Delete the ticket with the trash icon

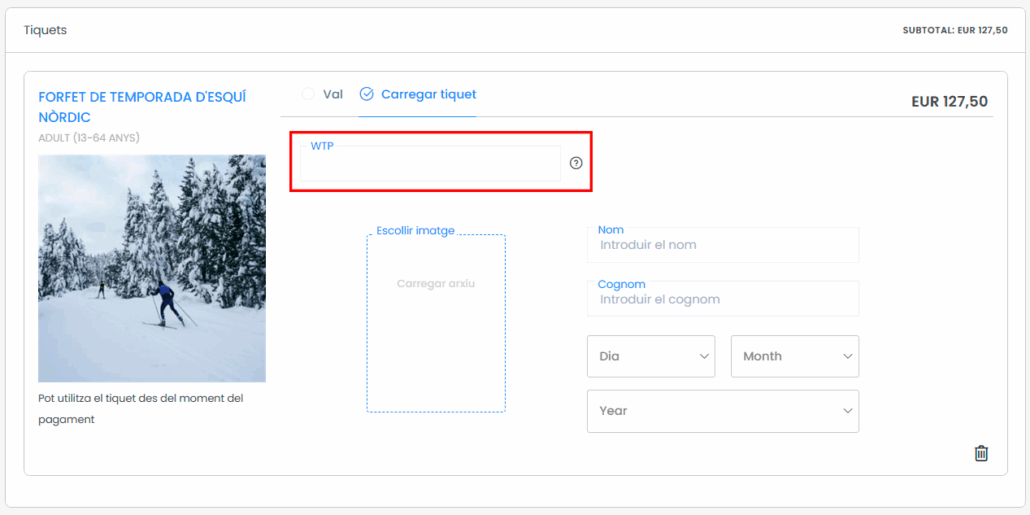pos(981,453)
